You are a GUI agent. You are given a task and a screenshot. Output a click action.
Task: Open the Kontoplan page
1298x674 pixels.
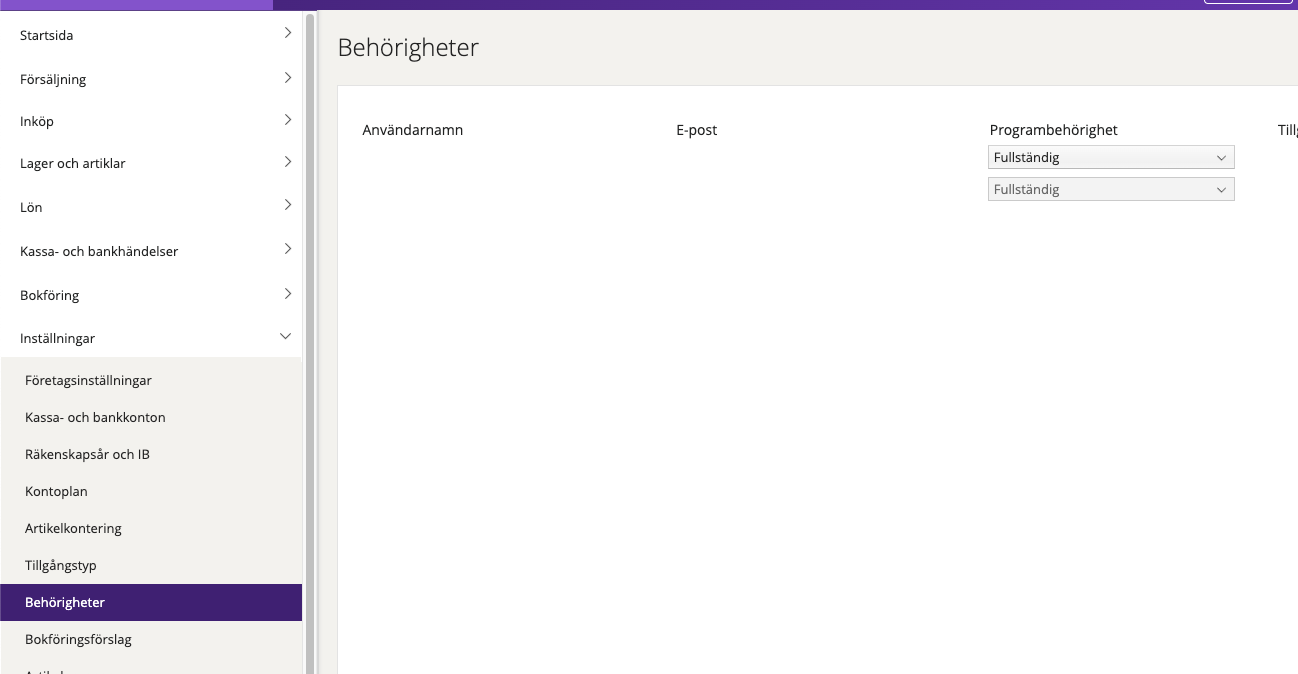56,491
